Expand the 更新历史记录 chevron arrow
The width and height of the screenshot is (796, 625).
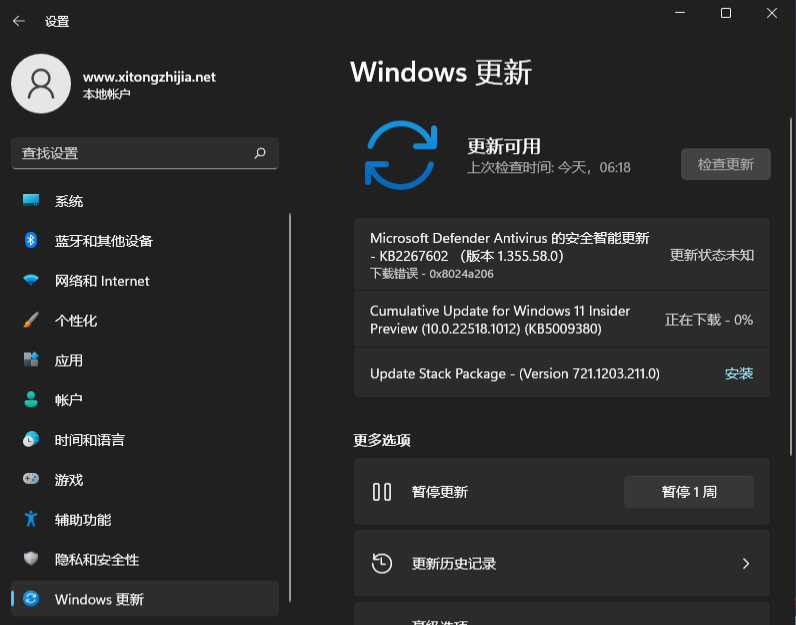(746, 563)
